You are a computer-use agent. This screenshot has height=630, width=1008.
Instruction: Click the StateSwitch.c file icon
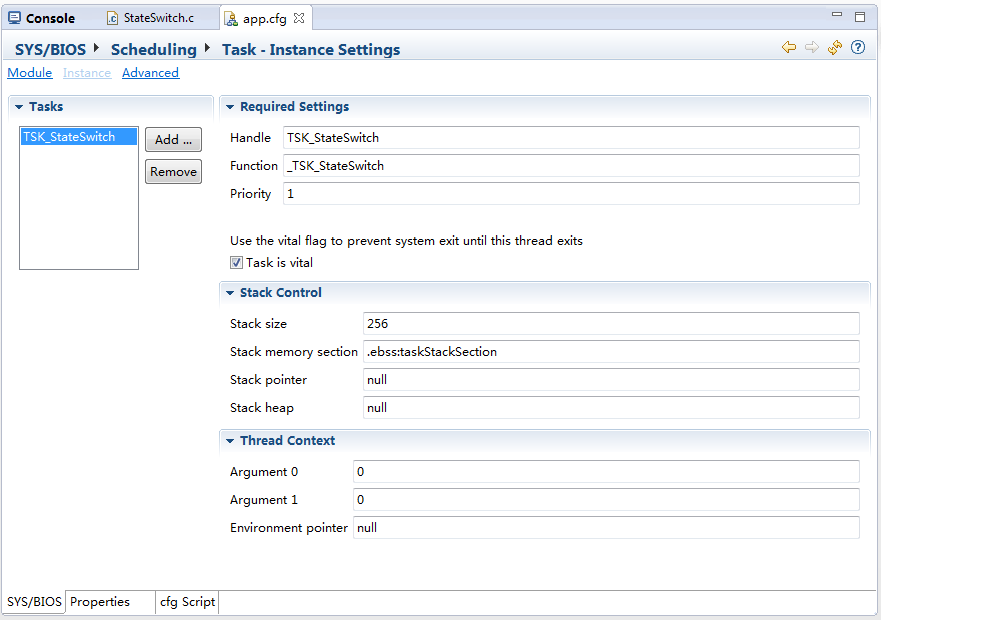113,18
